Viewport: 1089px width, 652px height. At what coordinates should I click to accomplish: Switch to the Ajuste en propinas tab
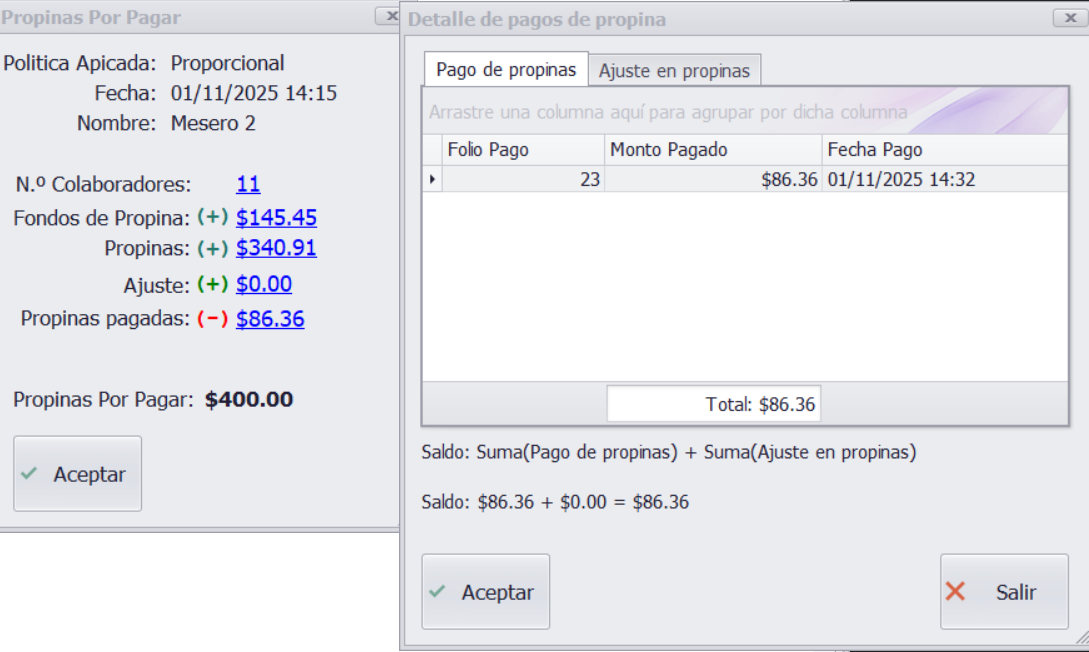pyautogui.click(x=674, y=71)
